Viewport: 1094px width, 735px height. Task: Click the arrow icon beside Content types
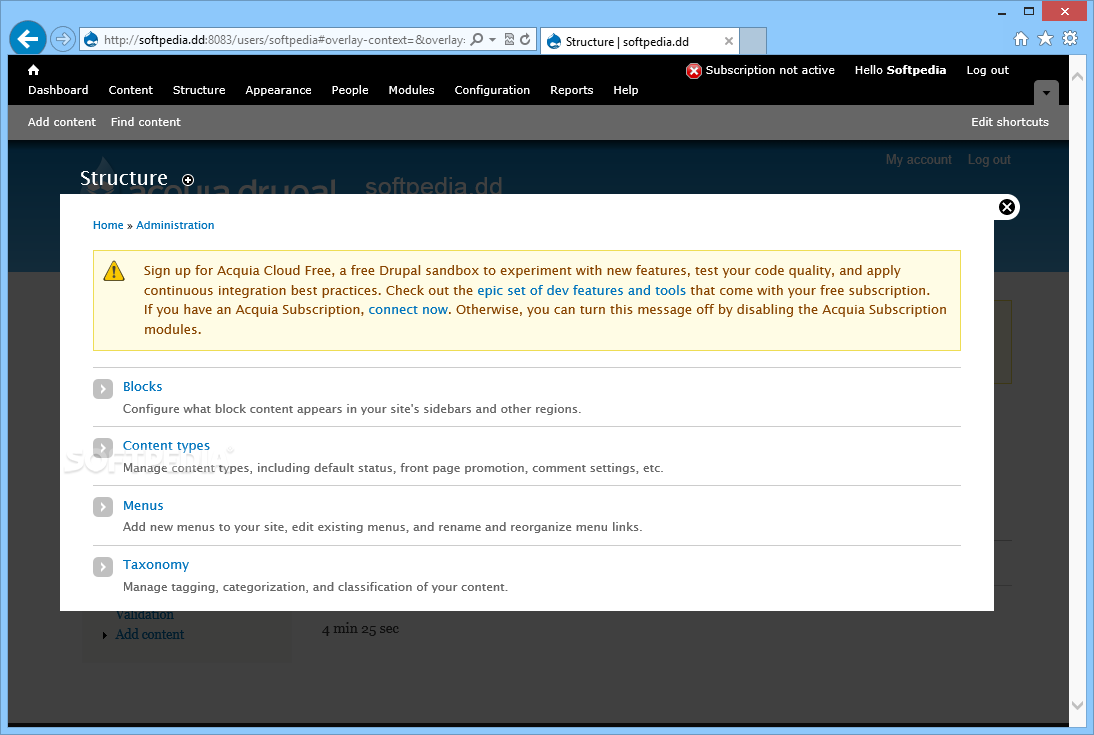[x=103, y=447]
